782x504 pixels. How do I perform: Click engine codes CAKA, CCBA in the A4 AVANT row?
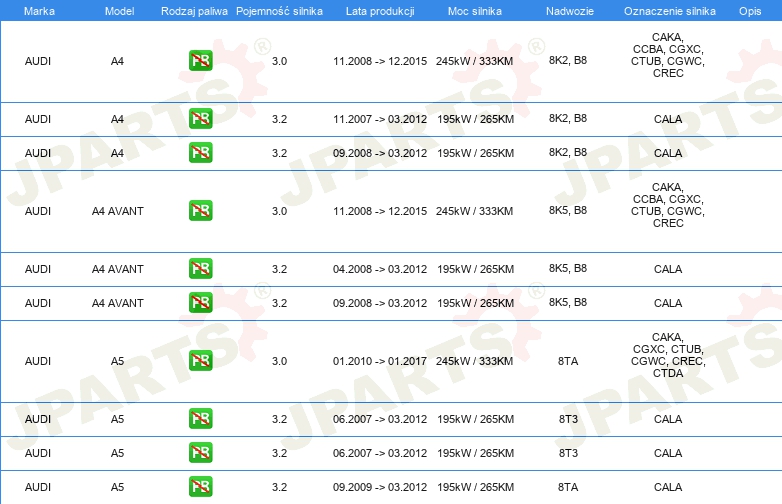pos(668,205)
